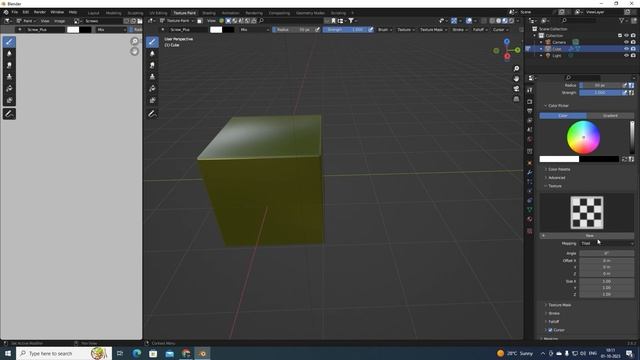Click the pan hand icon in the 3D viewport
Image resolution: width=640 pixels, height=360 pixels.
[x=516, y=78]
